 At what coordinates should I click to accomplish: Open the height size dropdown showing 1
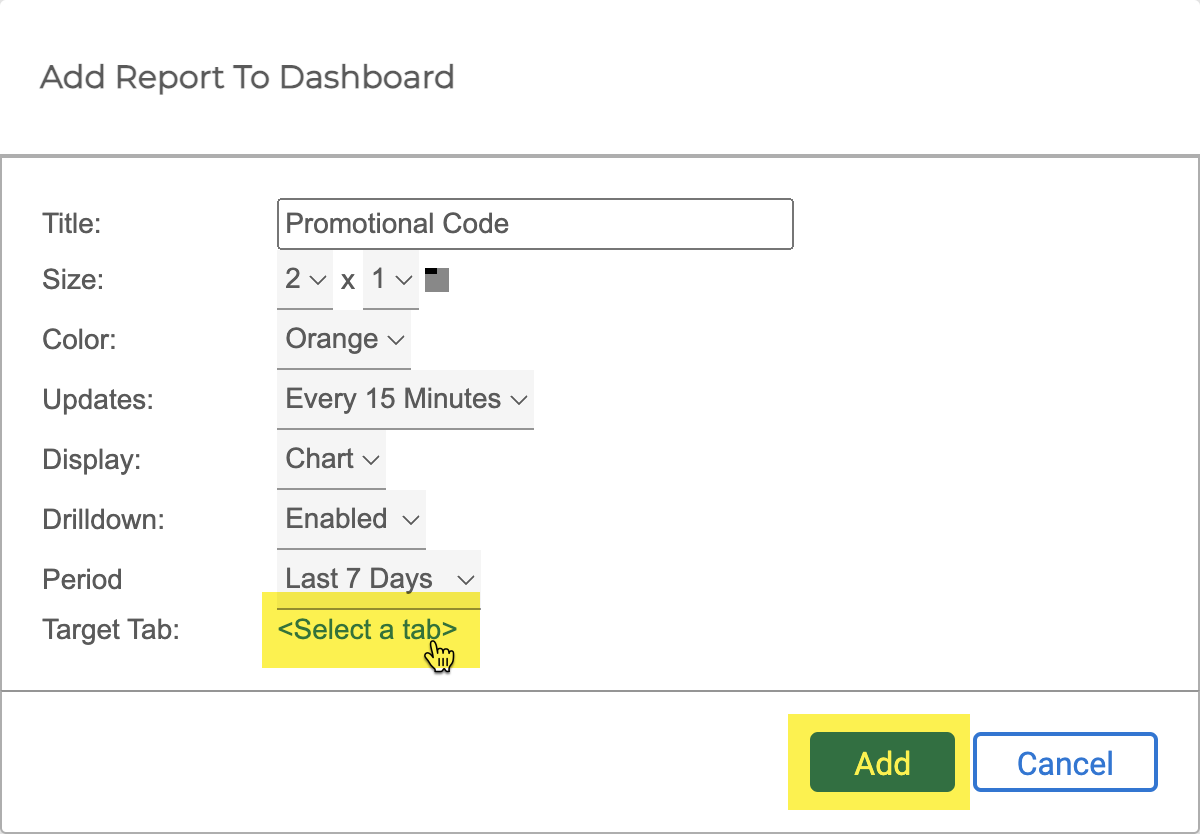click(x=390, y=280)
